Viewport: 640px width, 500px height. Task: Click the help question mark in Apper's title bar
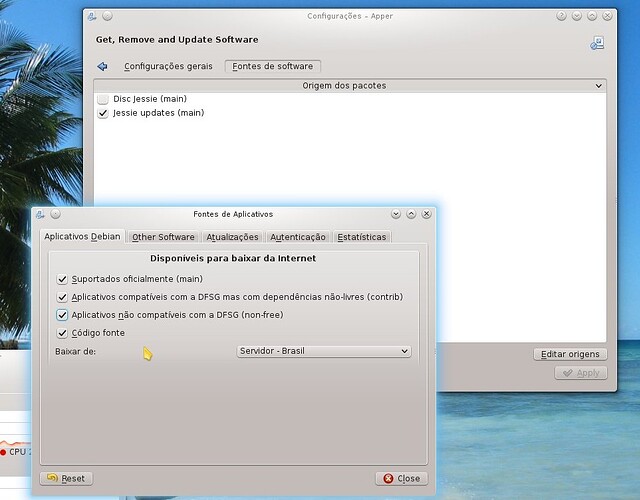coord(562,17)
